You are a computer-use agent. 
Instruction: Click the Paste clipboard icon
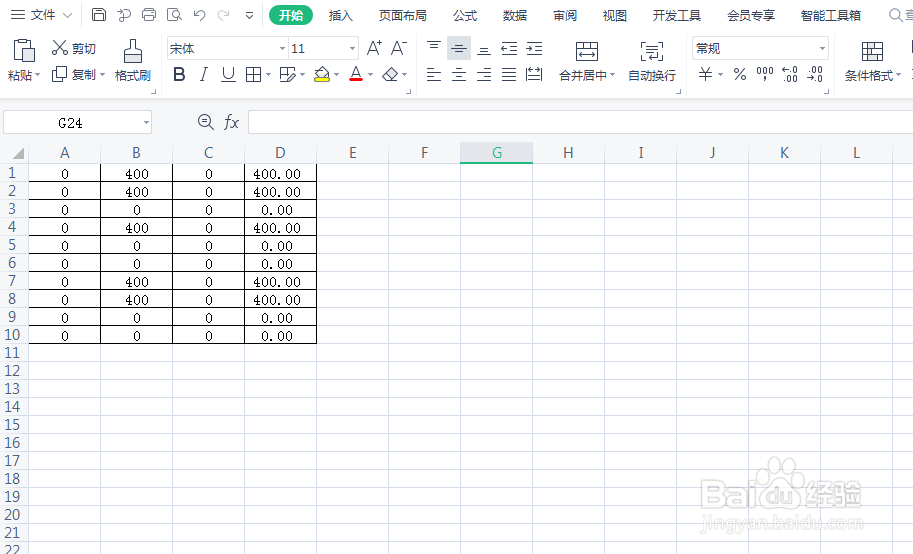tap(24, 51)
